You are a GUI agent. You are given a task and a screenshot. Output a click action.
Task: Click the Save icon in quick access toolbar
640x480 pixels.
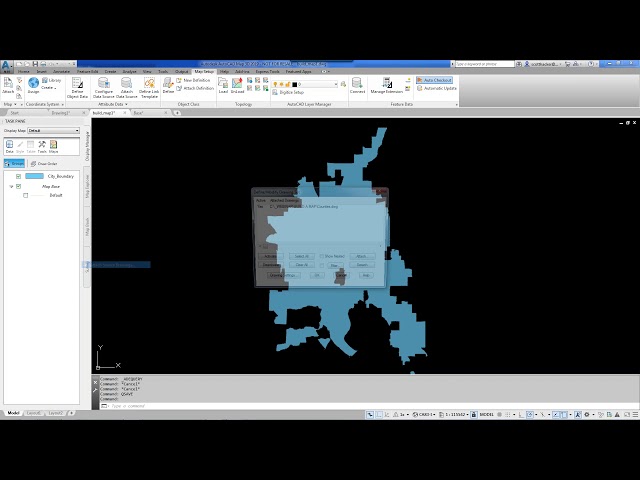[x=36, y=64]
